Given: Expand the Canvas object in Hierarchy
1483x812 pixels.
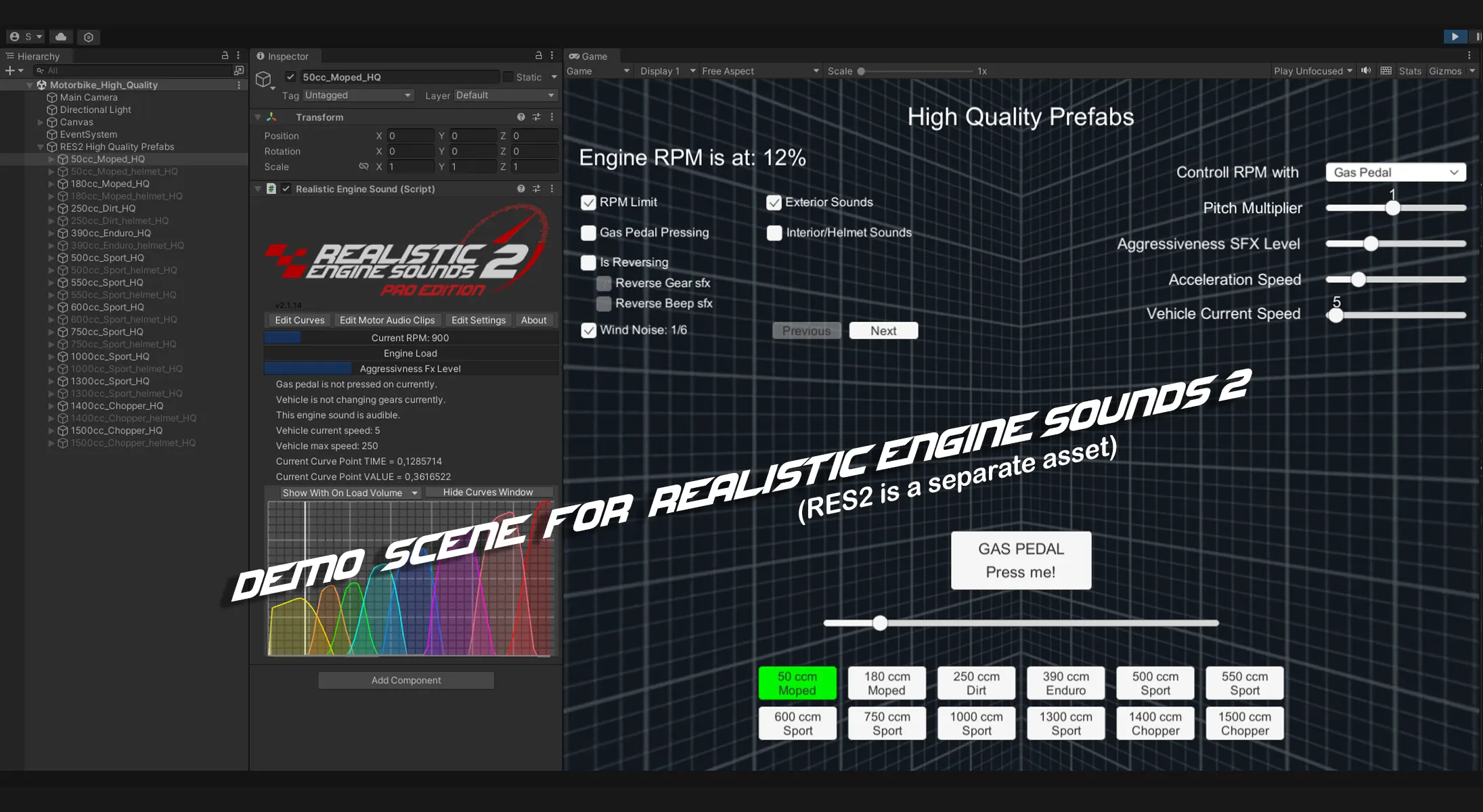Looking at the screenshot, I should 41,122.
